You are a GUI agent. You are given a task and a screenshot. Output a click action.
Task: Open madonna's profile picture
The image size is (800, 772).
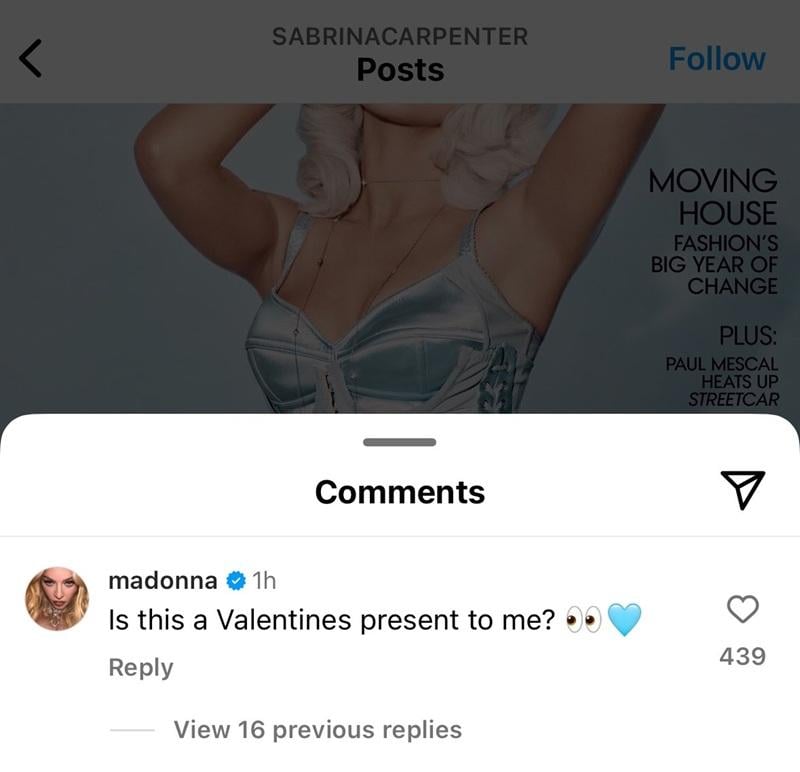57,599
